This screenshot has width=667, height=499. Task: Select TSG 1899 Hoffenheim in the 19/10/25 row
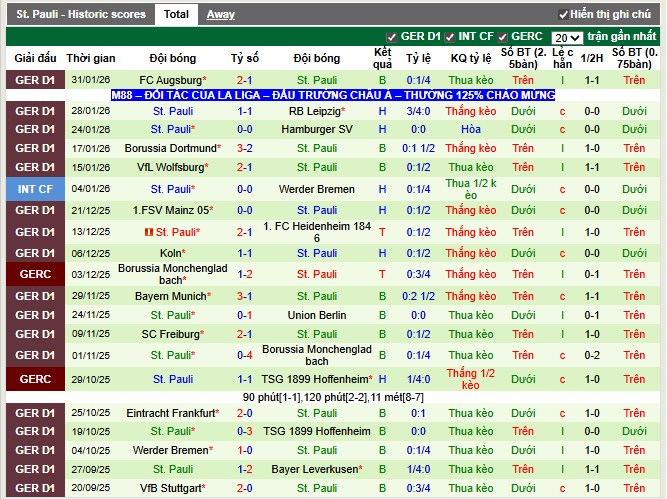pos(317,431)
